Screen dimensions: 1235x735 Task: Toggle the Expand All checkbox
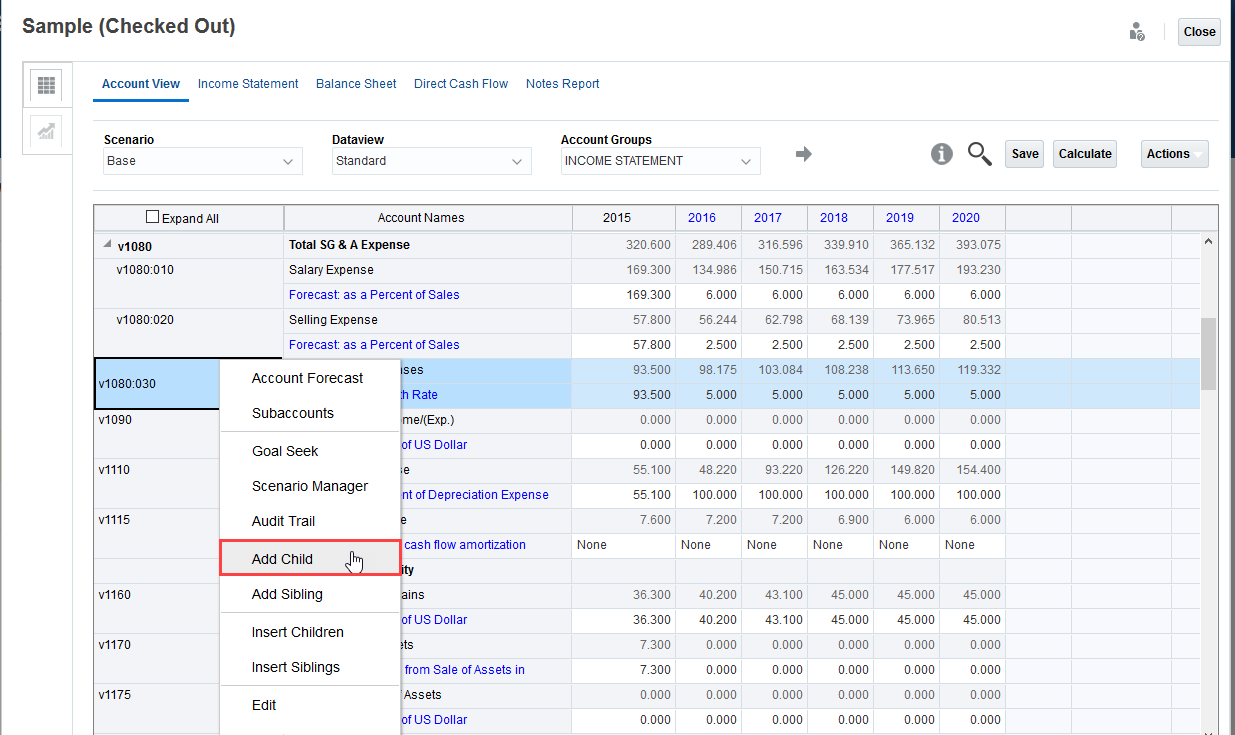[x=153, y=217]
